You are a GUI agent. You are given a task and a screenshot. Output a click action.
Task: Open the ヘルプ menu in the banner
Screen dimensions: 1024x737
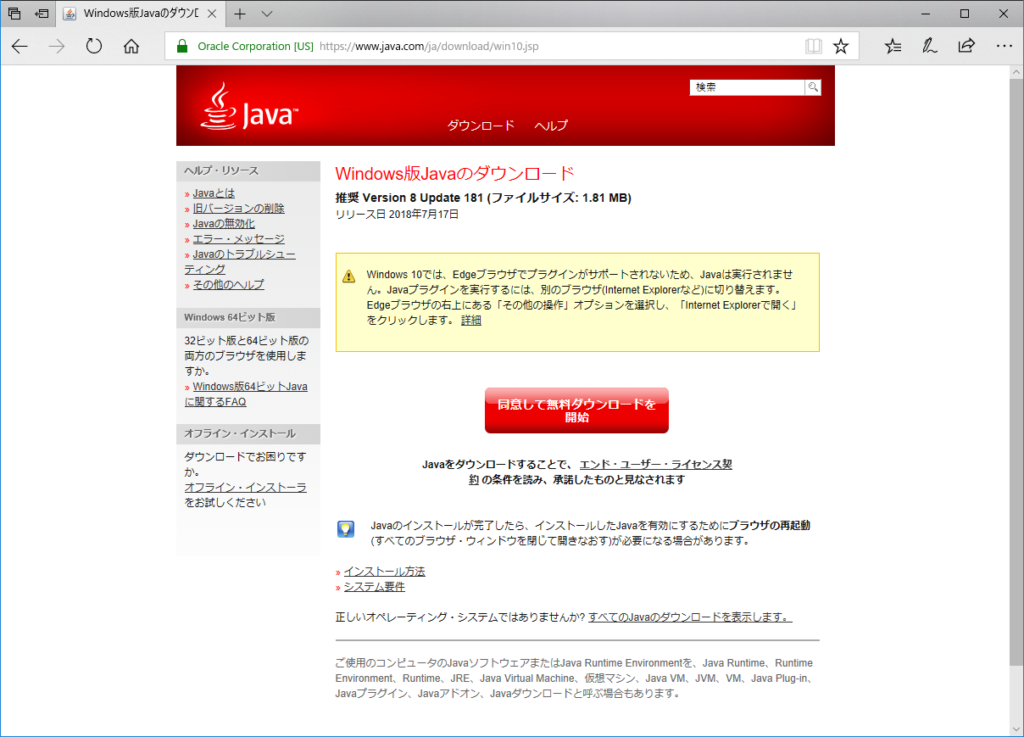[x=551, y=125]
